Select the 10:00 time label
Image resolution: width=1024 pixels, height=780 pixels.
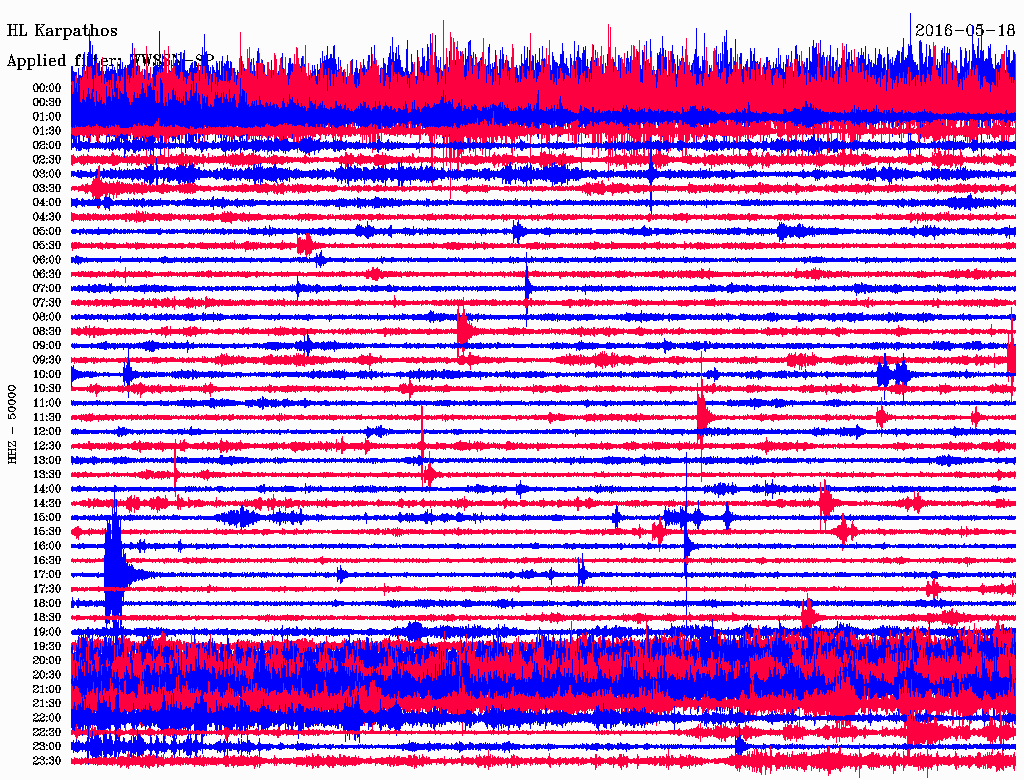pyautogui.click(x=46, y=374)
